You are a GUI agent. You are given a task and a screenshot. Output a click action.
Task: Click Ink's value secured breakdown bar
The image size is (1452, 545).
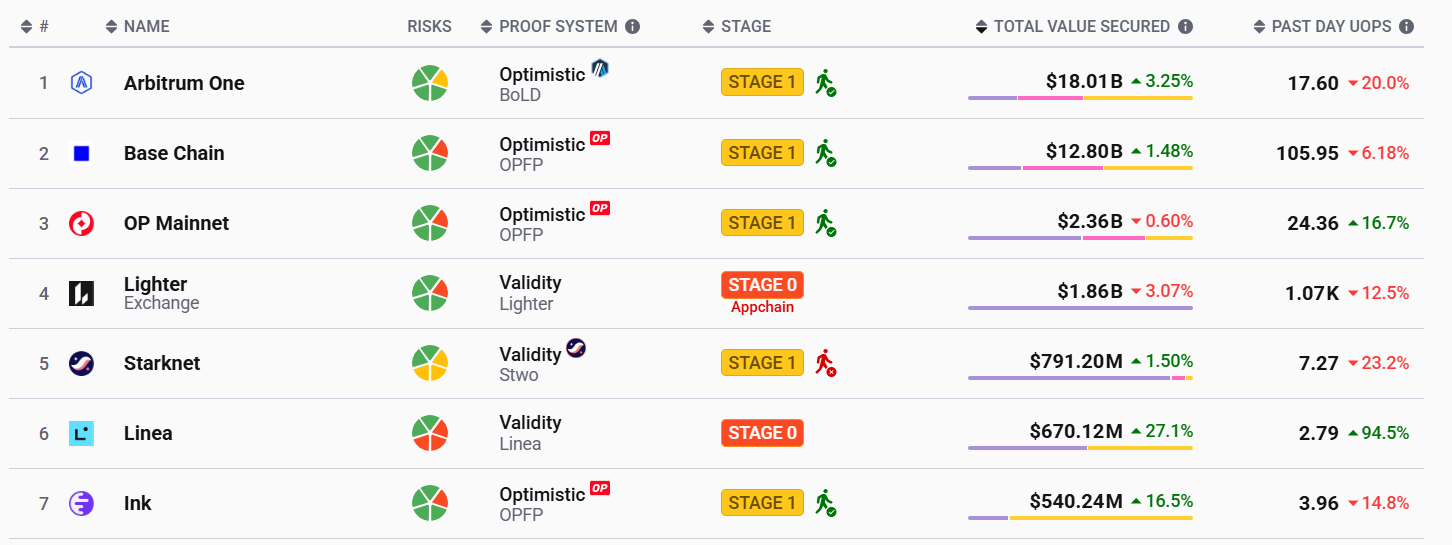(1080, 518)
